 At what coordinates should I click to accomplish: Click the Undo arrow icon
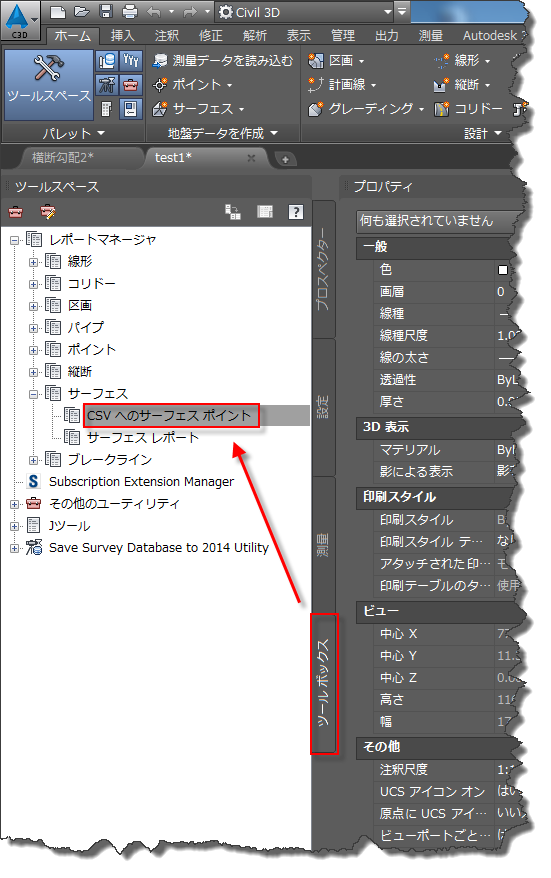(153, 12)
